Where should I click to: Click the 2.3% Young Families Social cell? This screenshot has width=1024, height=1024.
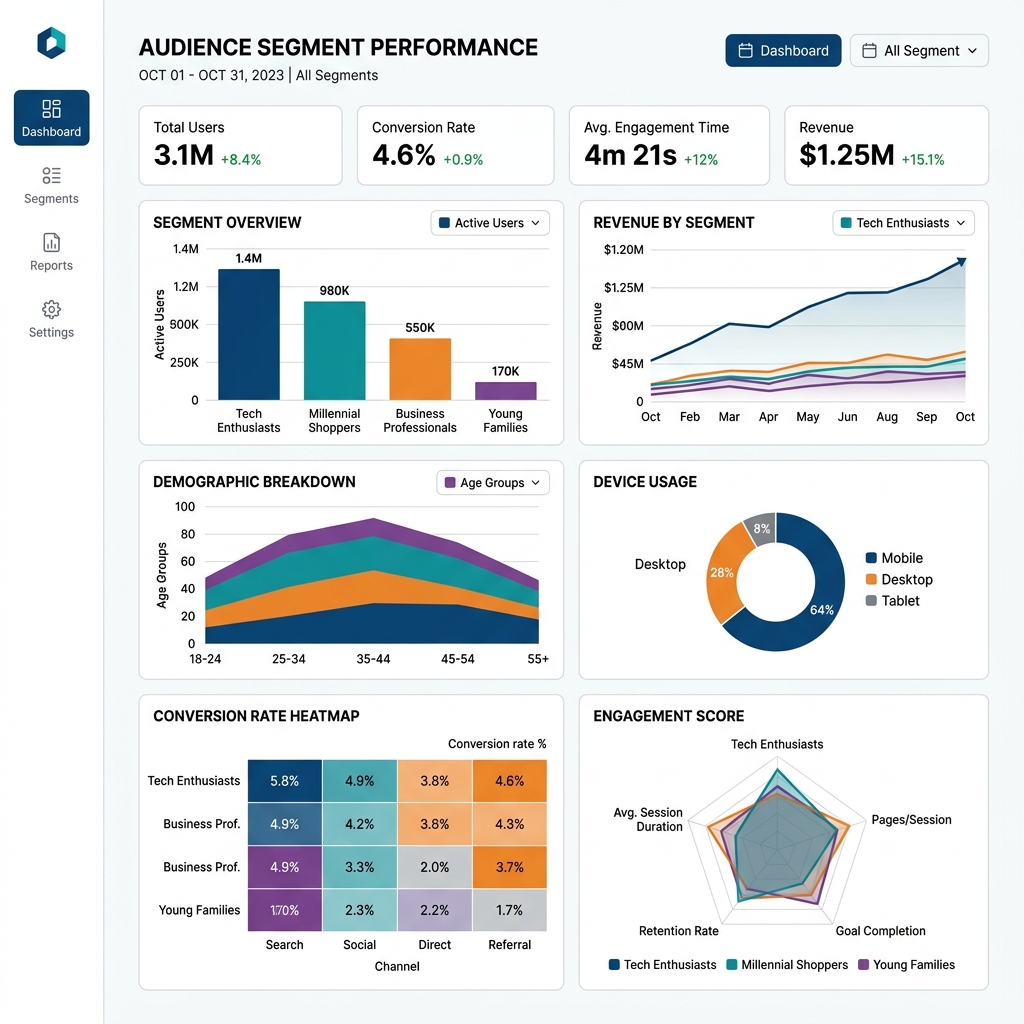360,910
